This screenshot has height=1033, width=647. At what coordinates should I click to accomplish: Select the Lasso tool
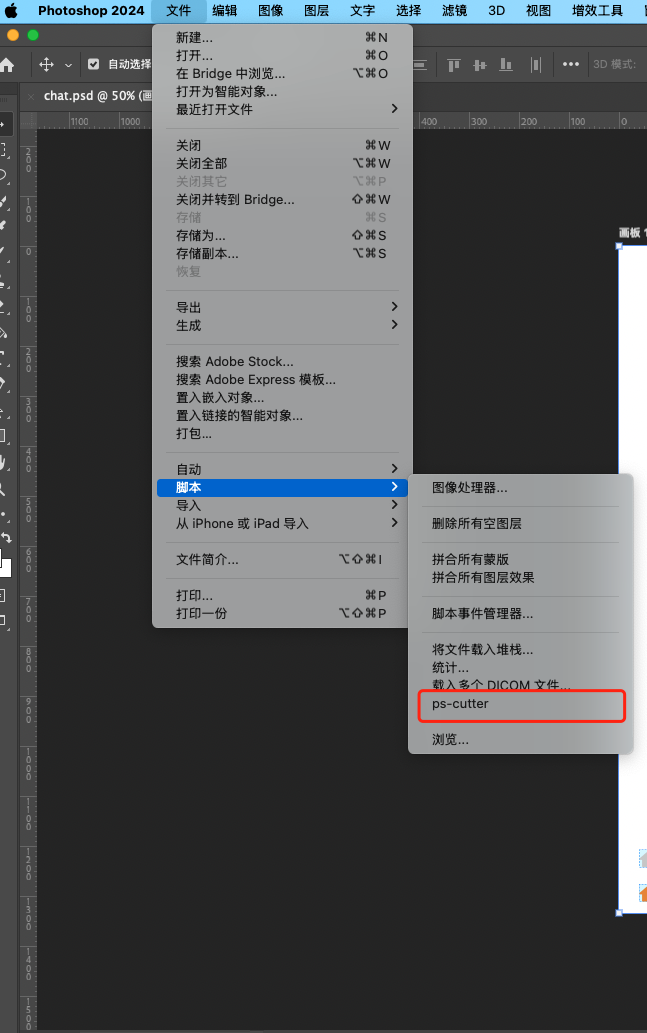click(x=4, y=175)
